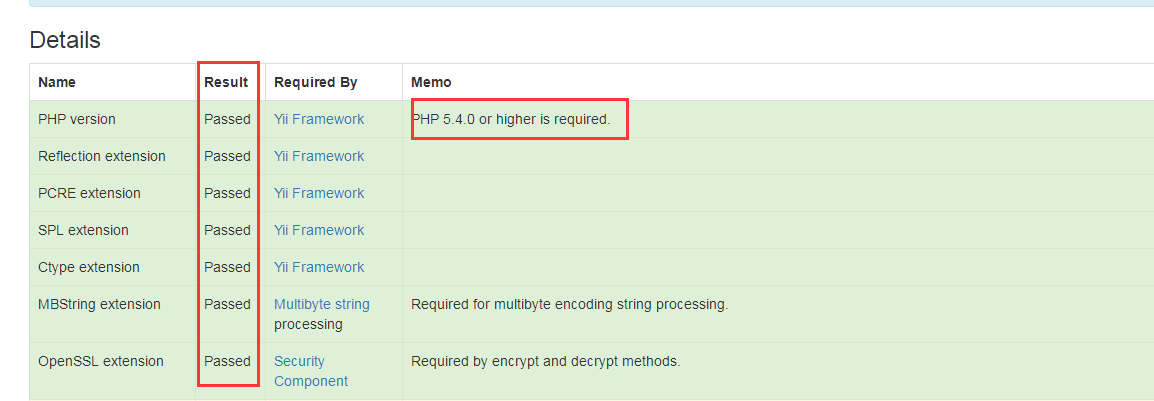
Task: Open the Multibyte string link
Action: point(321,304)
